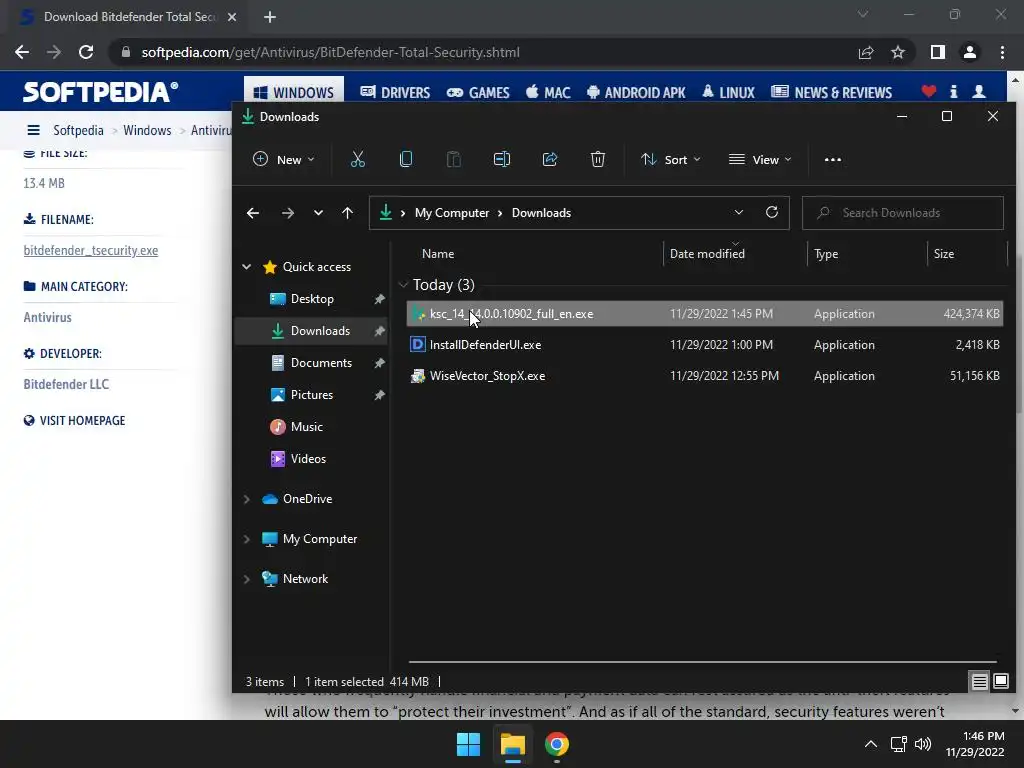Viewport: 1024px width, 768px height.
Task: Click Windows breadcrumb link
Action: point(147,130)
